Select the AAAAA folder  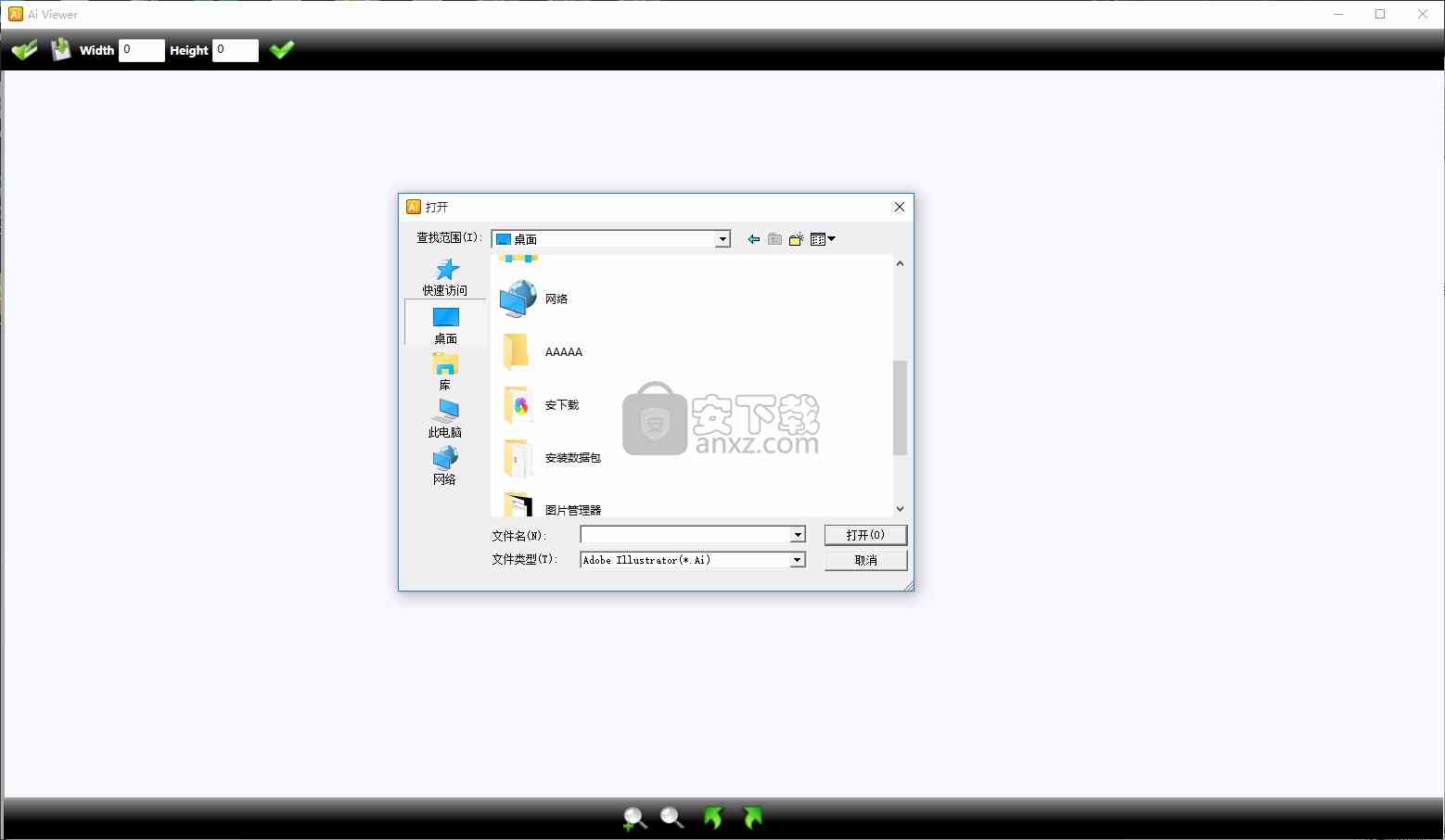coord(542,352)
